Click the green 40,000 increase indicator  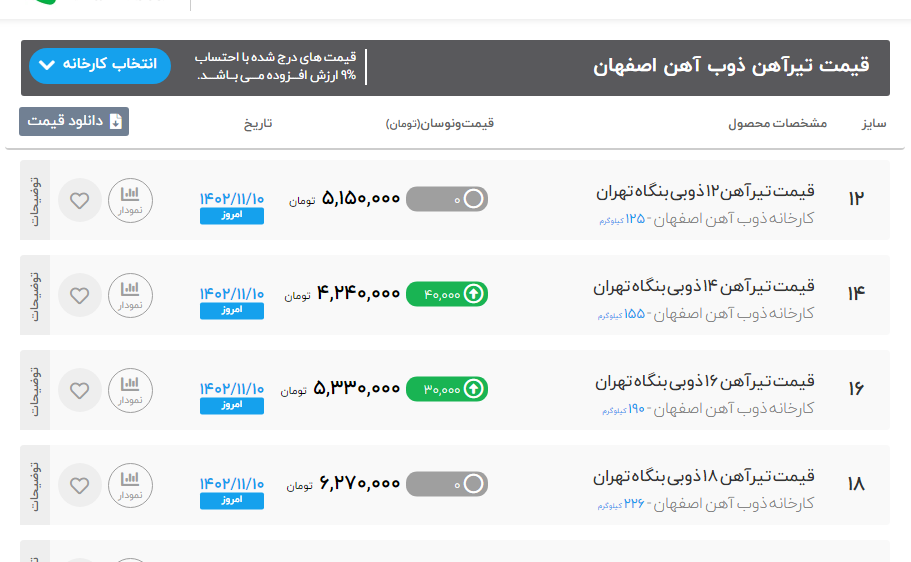pos(447,294)
